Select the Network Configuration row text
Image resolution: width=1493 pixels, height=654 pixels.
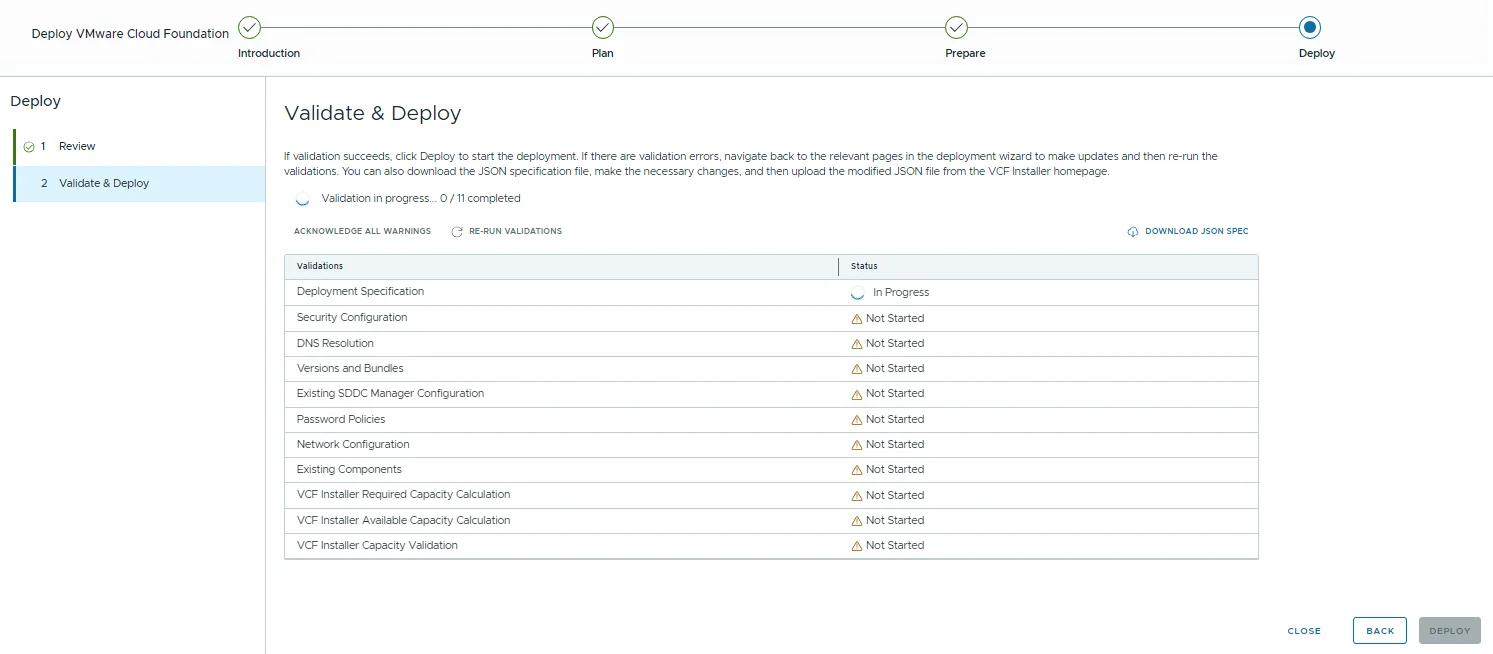click(x=353, y=444)
